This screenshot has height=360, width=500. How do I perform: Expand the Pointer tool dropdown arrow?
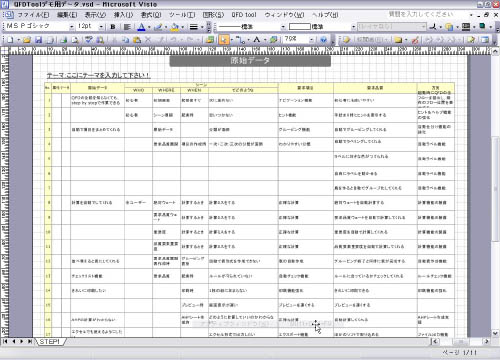click(x=232, y=40)
